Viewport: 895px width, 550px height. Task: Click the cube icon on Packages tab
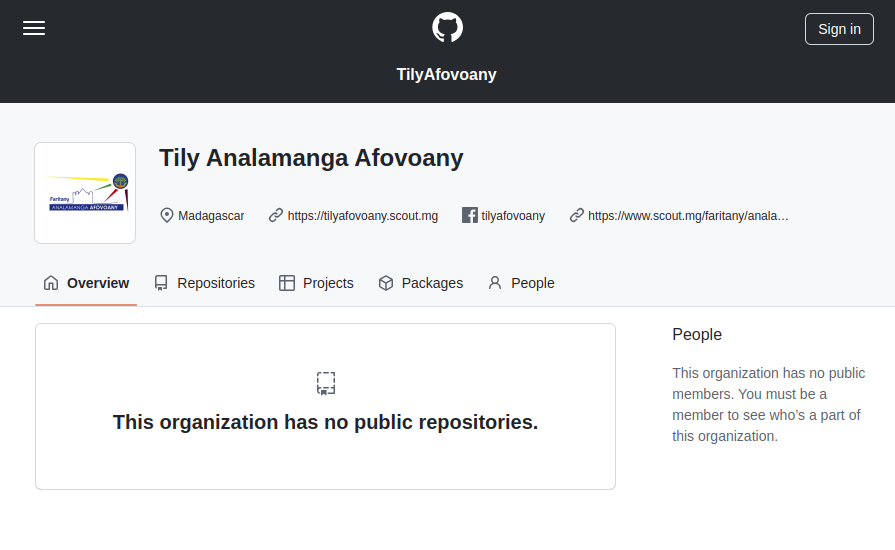pyautogui.click(x=386, y=283)
